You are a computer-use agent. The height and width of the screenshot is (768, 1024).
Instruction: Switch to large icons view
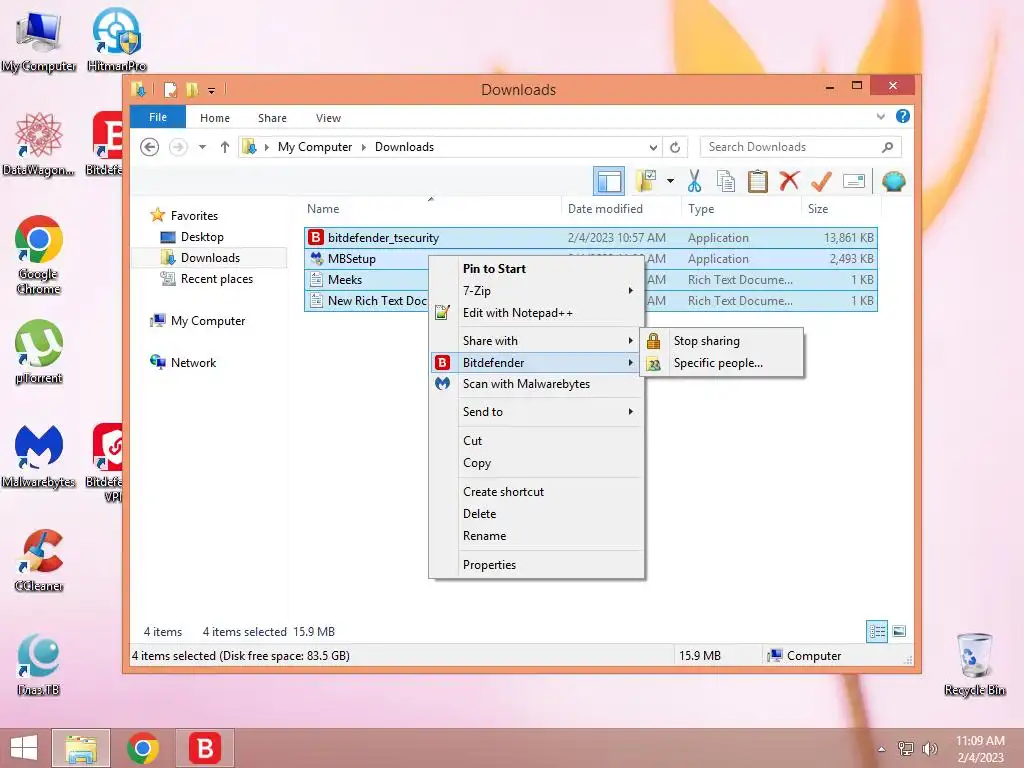click(x=899, y=631)
